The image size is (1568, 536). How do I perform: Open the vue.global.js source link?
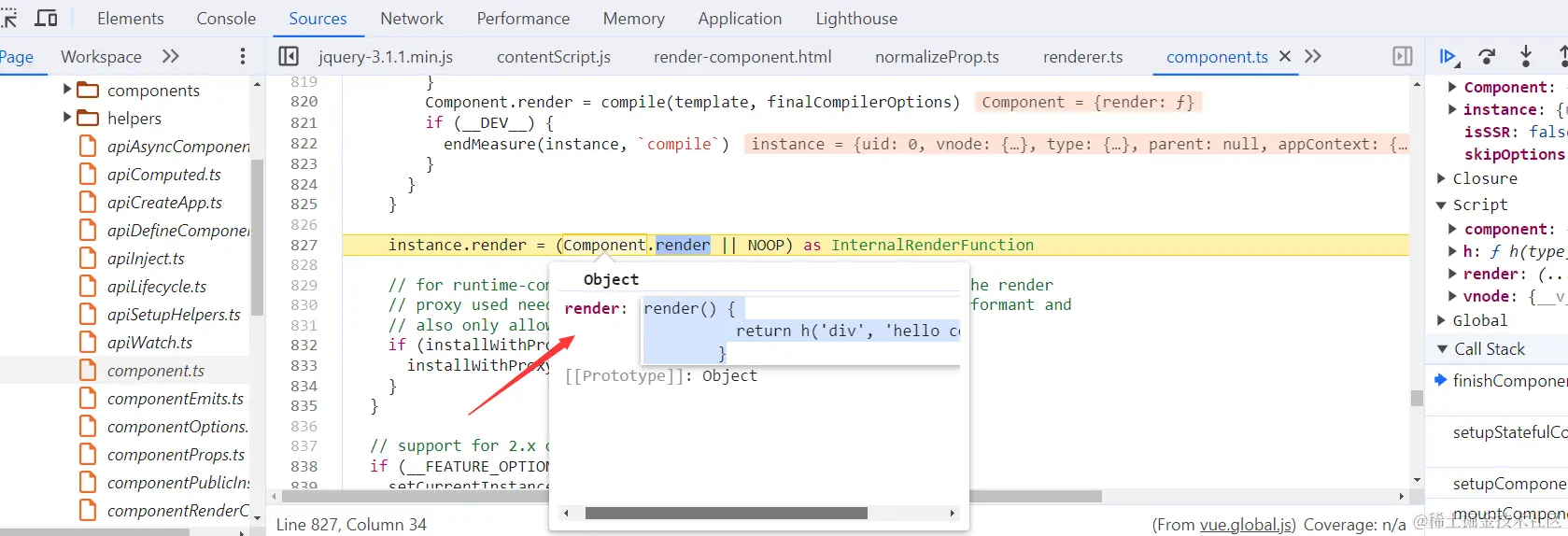pyautogui.click(x=1246, y=525)
